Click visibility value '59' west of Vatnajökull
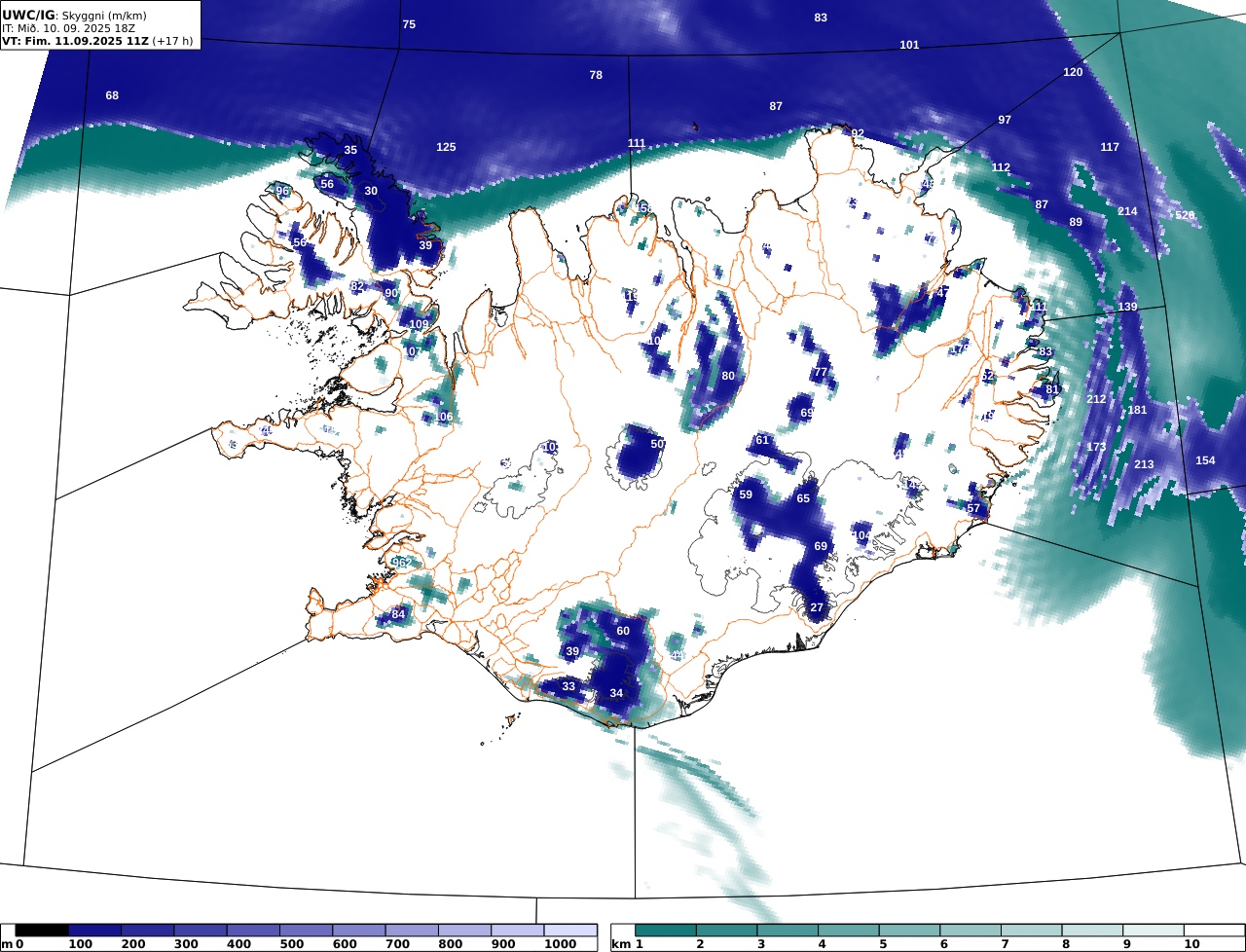 click(746, 494)
